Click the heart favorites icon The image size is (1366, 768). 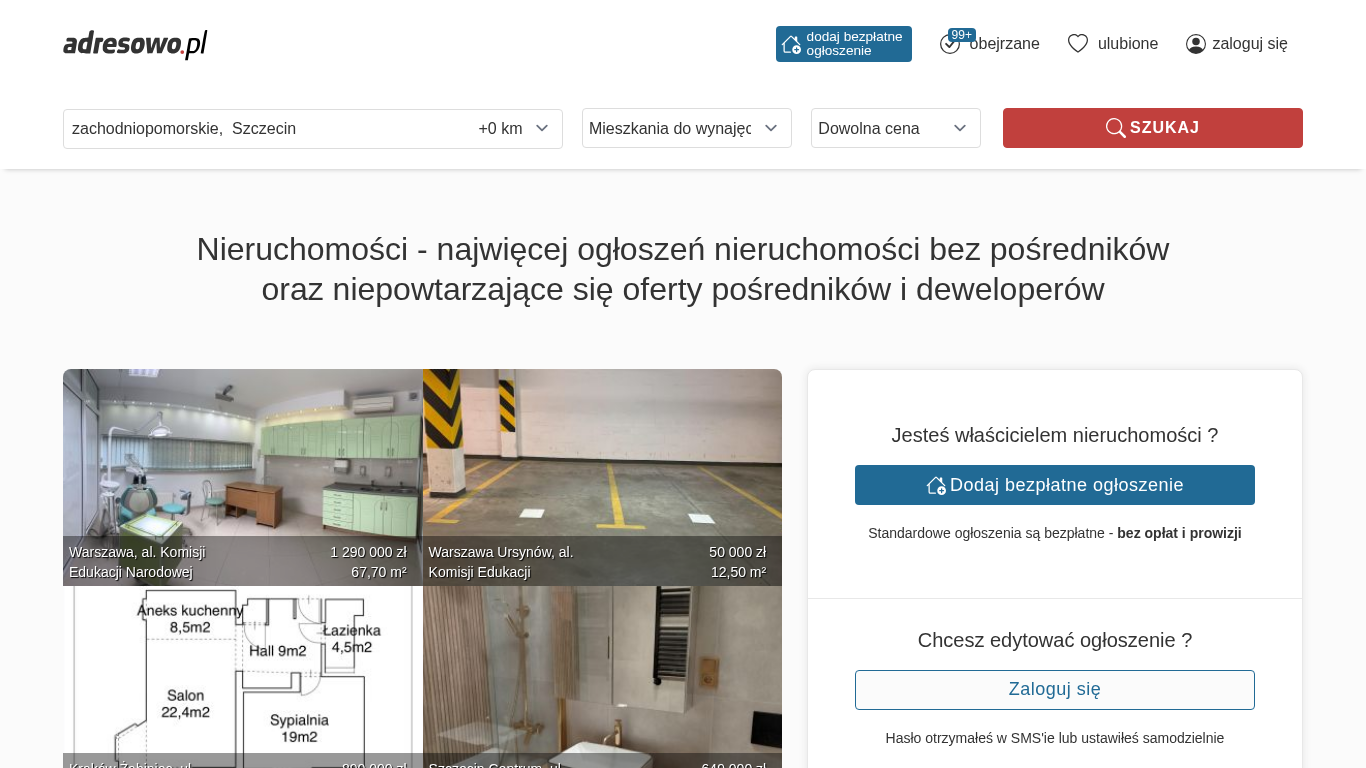(x=1077, y=44)
